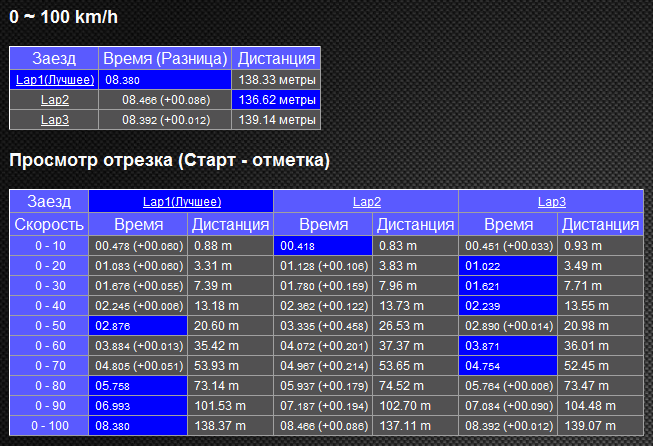This screenshot has height=446, width=653.
Task: Select Lap3 time '07.084 (+00.090)'
Action: 508,406
